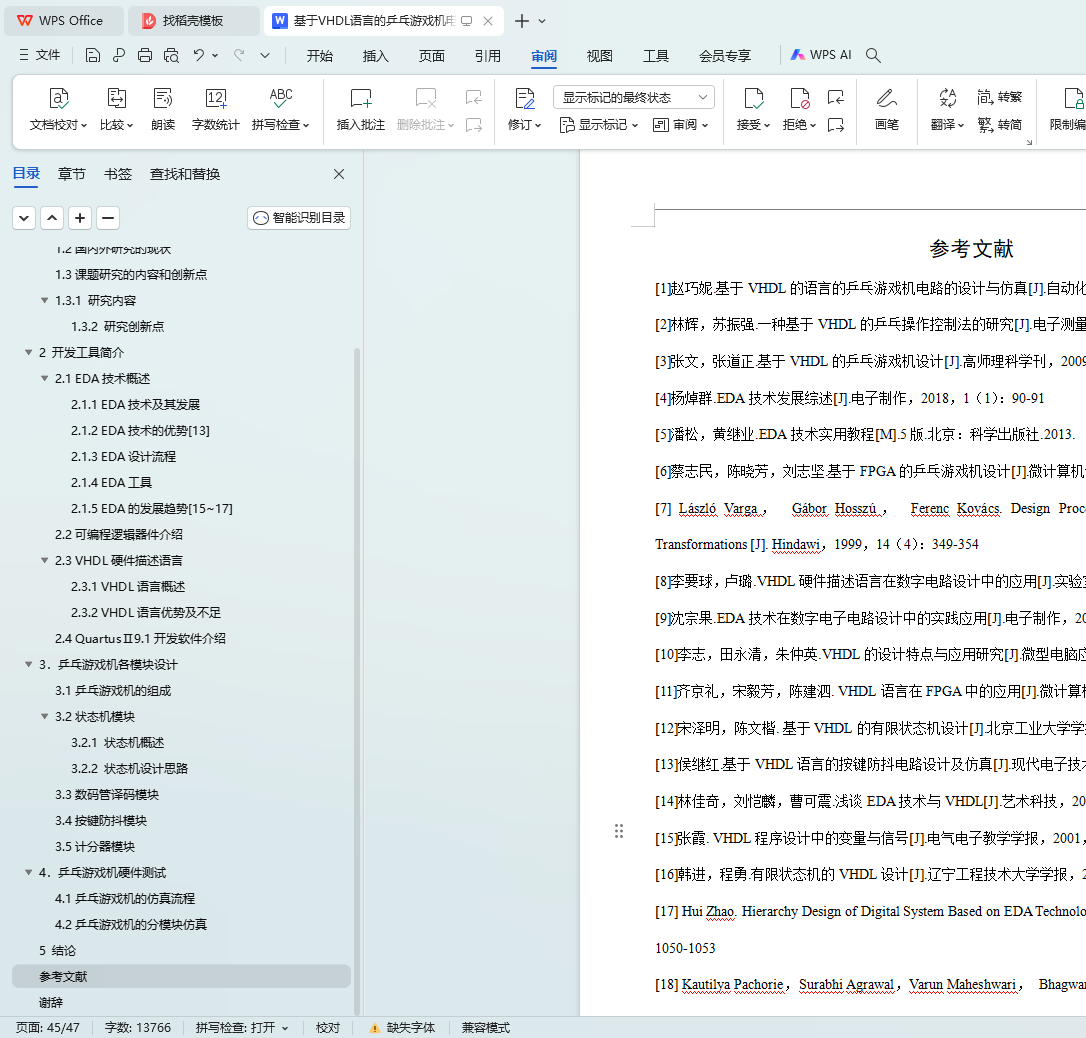Collapse the 3. 乒乓游戏机各模块设计 node
The width and height of the screenshot is (1086, 1038).
28,664
